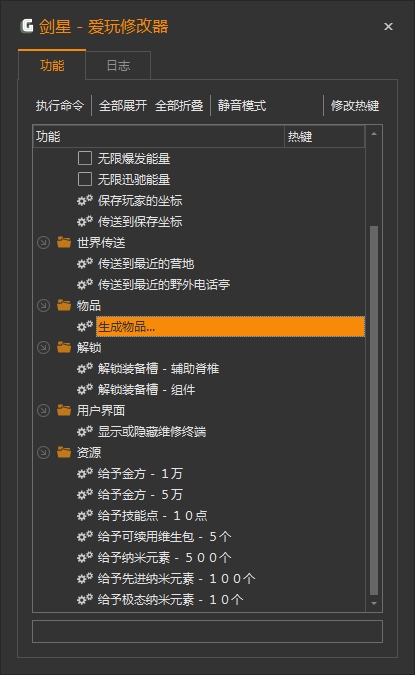Click the vertical scrollbar thumb
The image size is (415, 675).
374,411
